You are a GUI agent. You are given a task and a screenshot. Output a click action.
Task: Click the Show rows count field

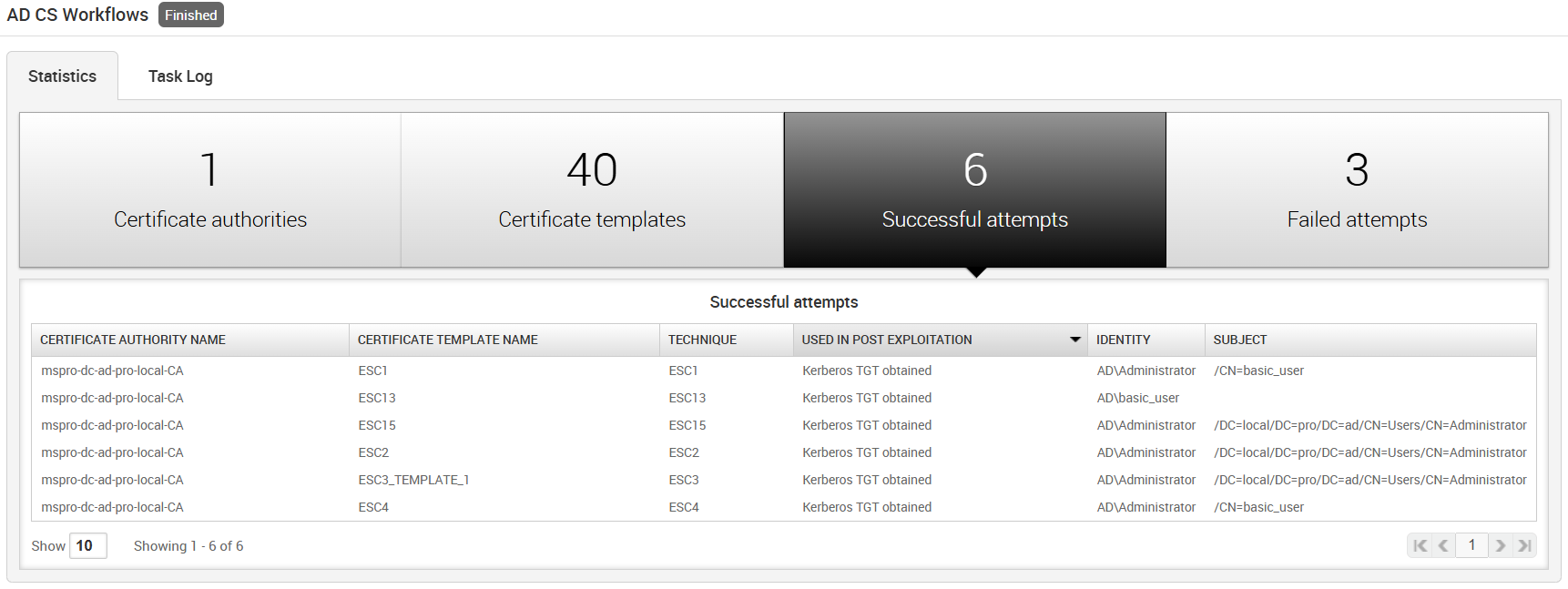(x=87, y=545)
